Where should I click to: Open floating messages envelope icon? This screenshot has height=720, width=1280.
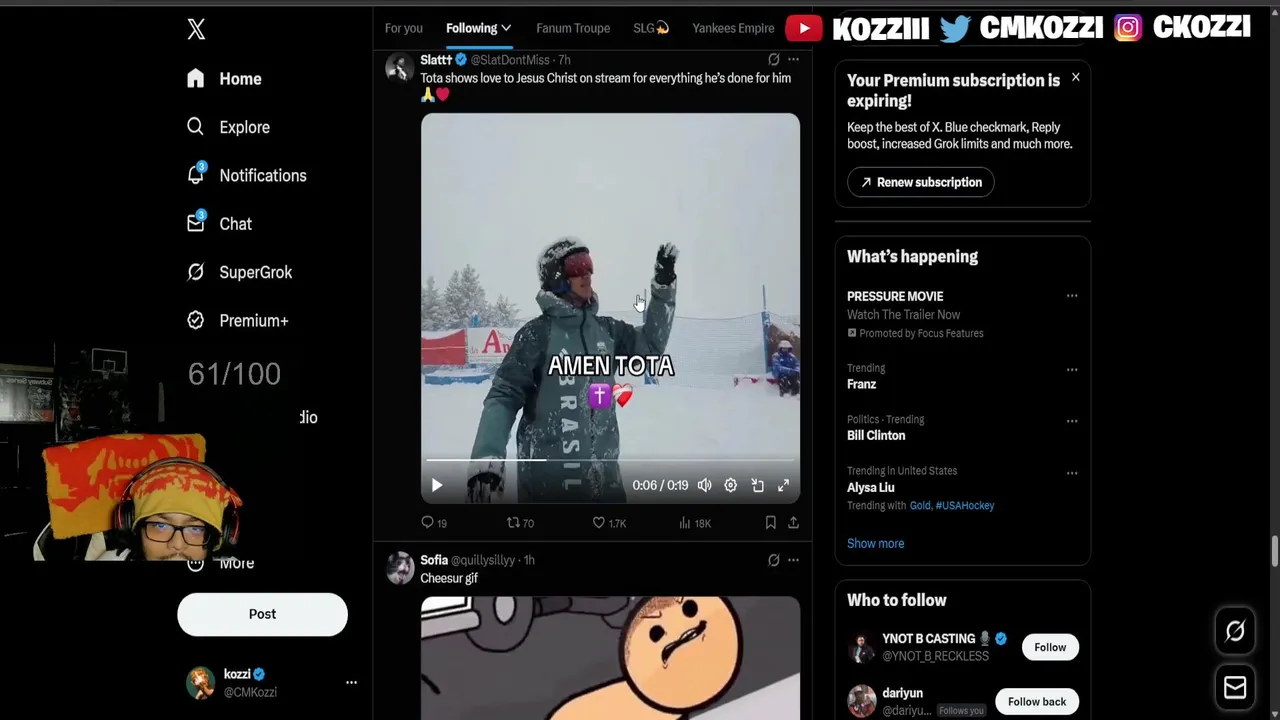pyautogui.click(x=1235, y=687)
